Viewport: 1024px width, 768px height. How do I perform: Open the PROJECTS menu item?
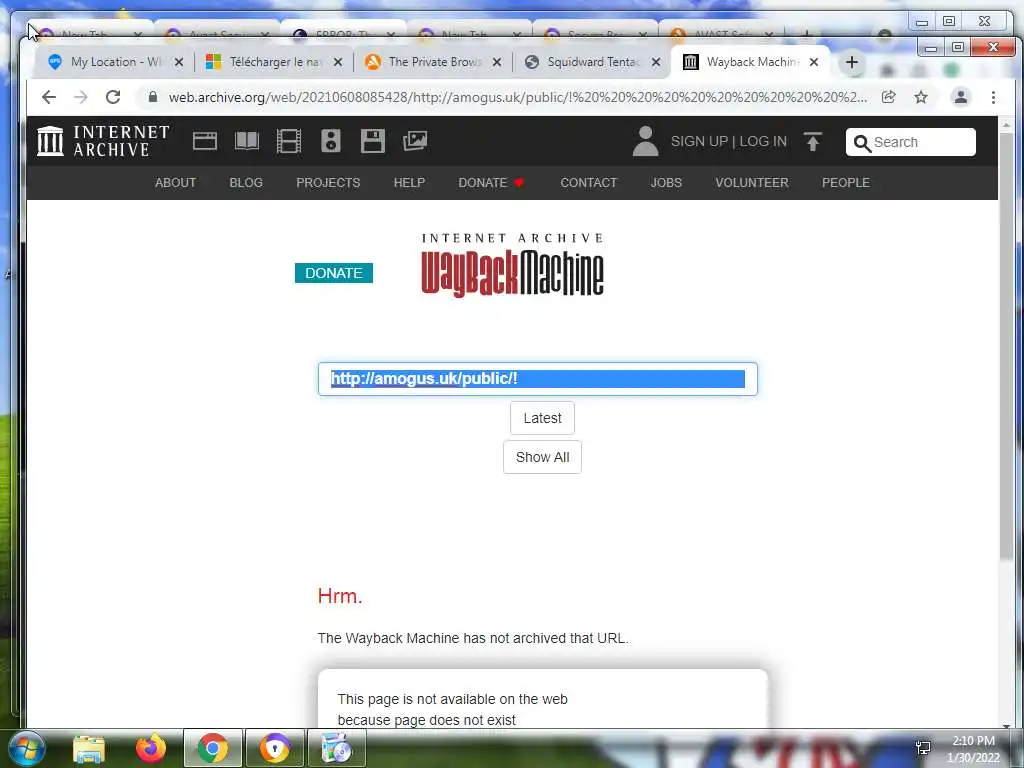click(x=328, y=183)
